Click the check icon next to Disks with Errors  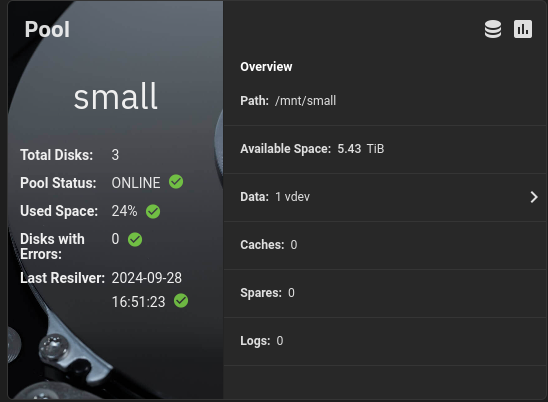tap(135, 239)
